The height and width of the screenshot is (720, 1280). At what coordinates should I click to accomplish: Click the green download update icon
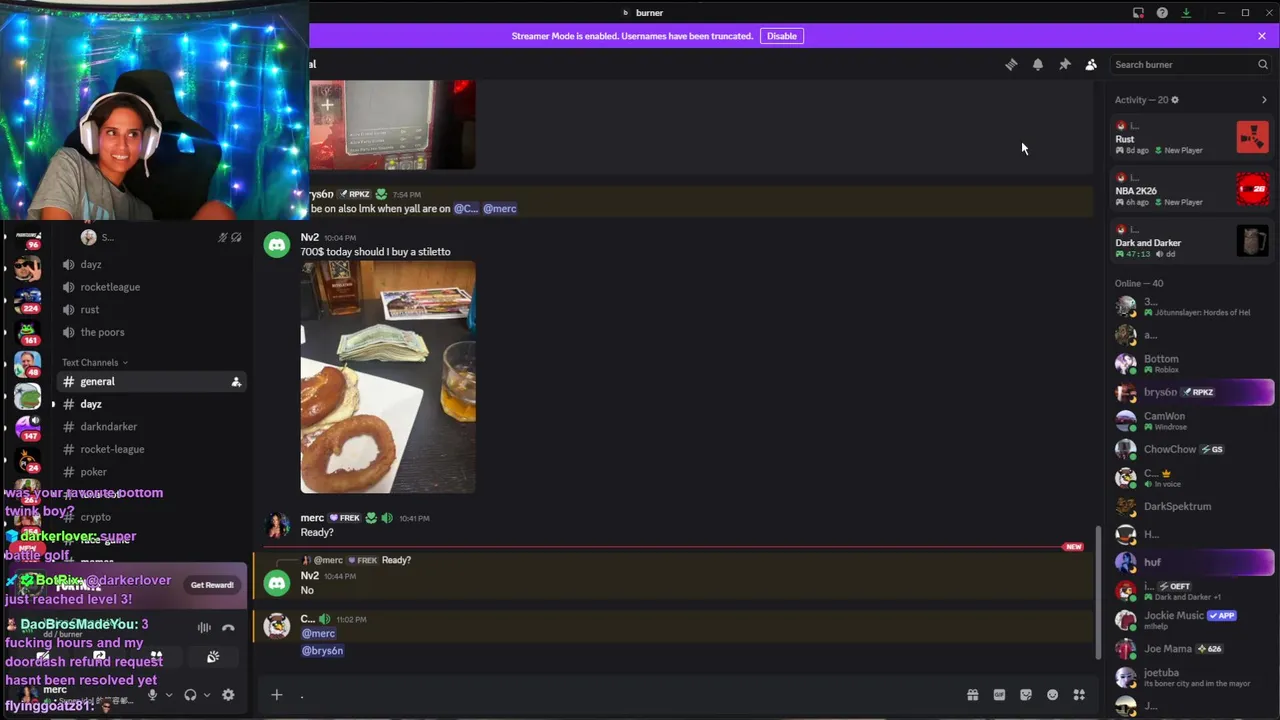[x=1186, y=13]
